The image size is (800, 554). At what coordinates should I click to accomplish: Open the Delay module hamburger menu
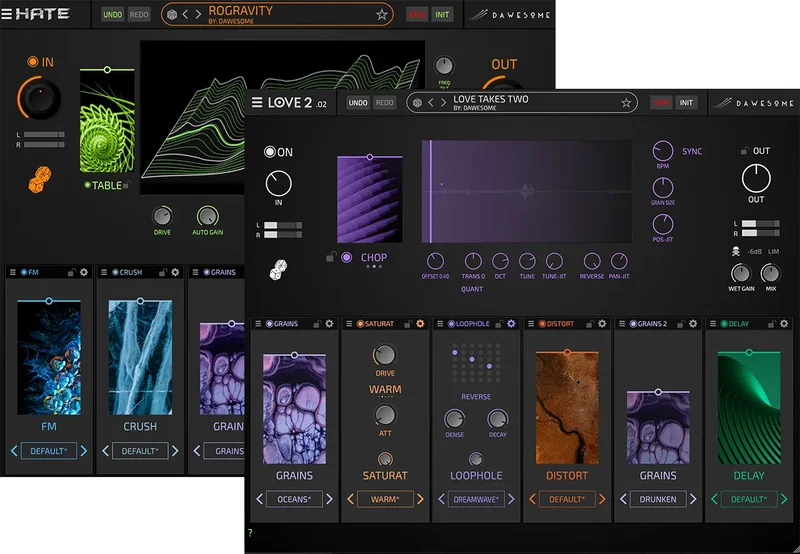tap(713, 323)
